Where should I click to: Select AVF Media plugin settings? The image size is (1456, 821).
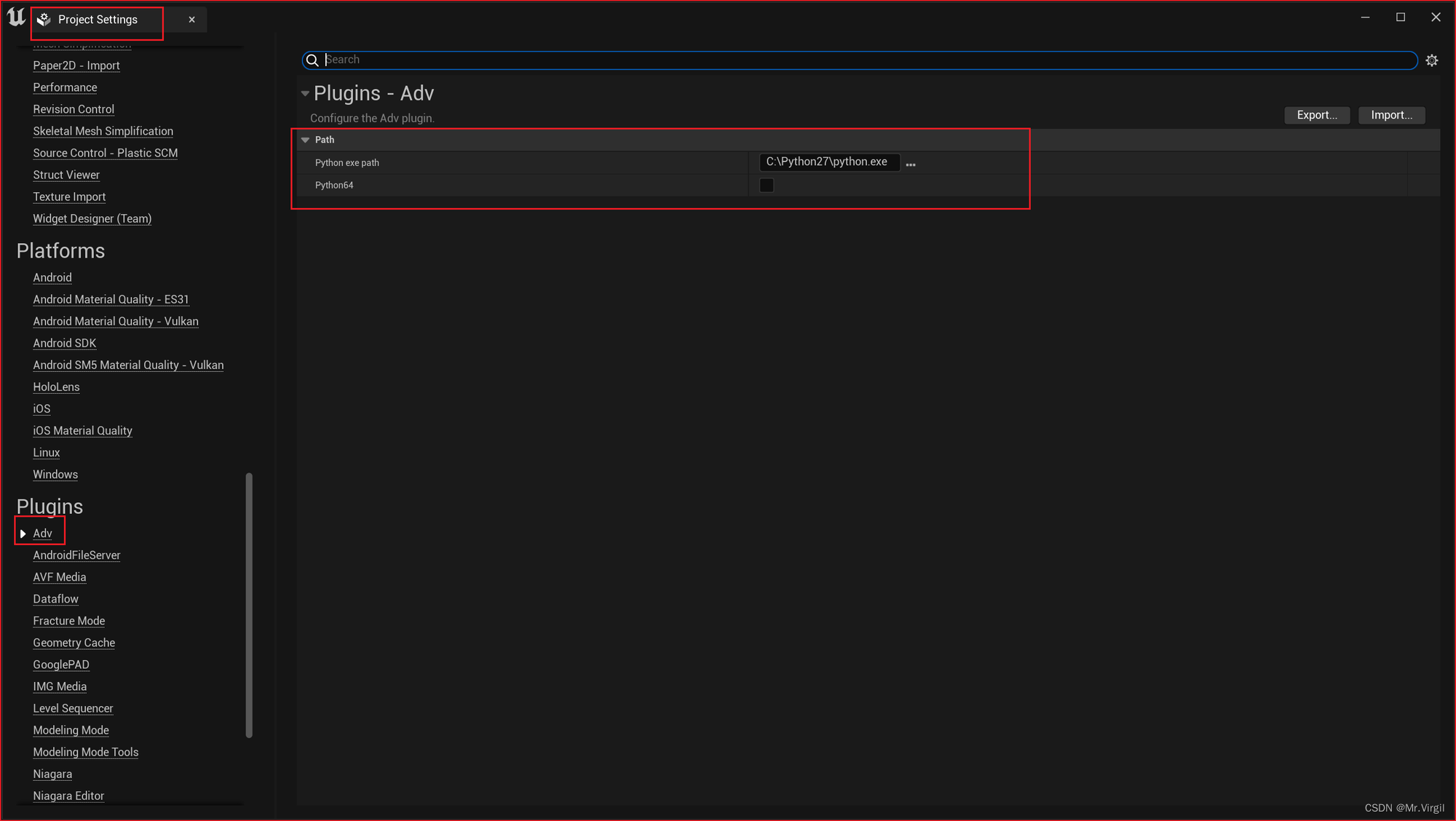[59, 577]
